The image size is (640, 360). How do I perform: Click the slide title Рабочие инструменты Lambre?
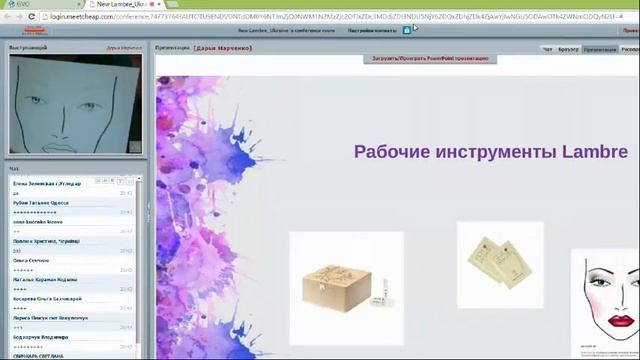pos(491,151)
